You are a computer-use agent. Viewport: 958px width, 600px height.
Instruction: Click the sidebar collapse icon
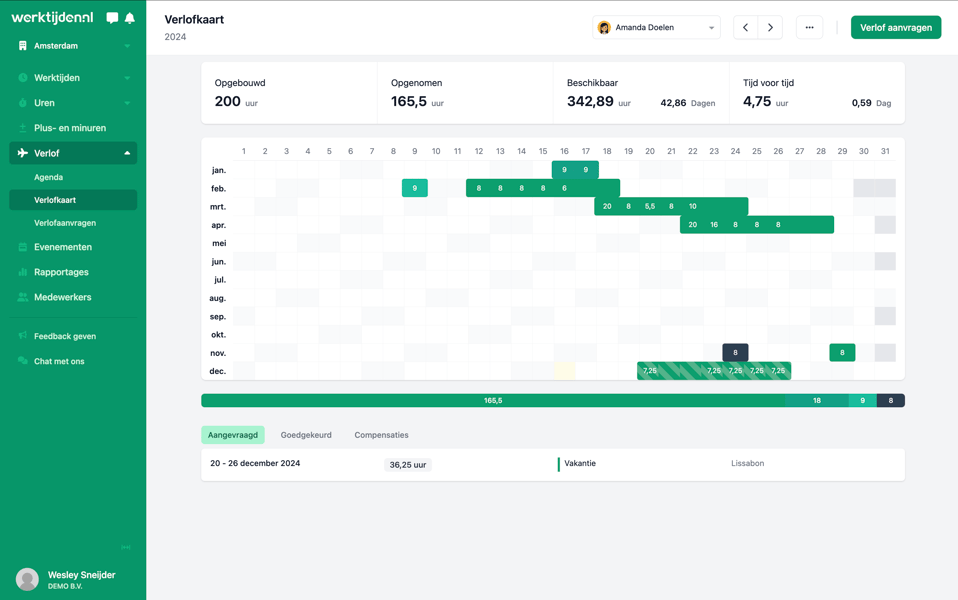point(126,547)
